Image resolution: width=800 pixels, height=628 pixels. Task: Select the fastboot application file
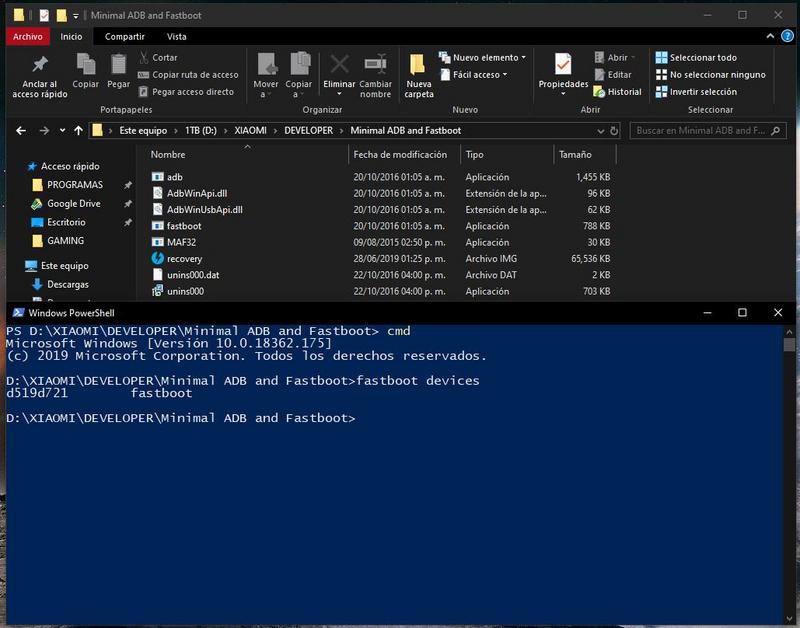381,226
